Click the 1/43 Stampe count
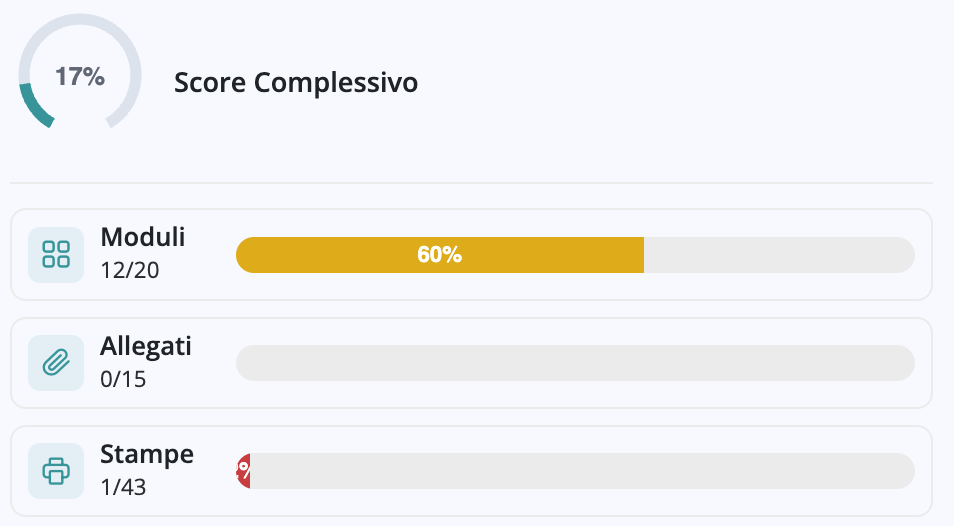Viewport: 954px width, 526px height. coord(123,487)
